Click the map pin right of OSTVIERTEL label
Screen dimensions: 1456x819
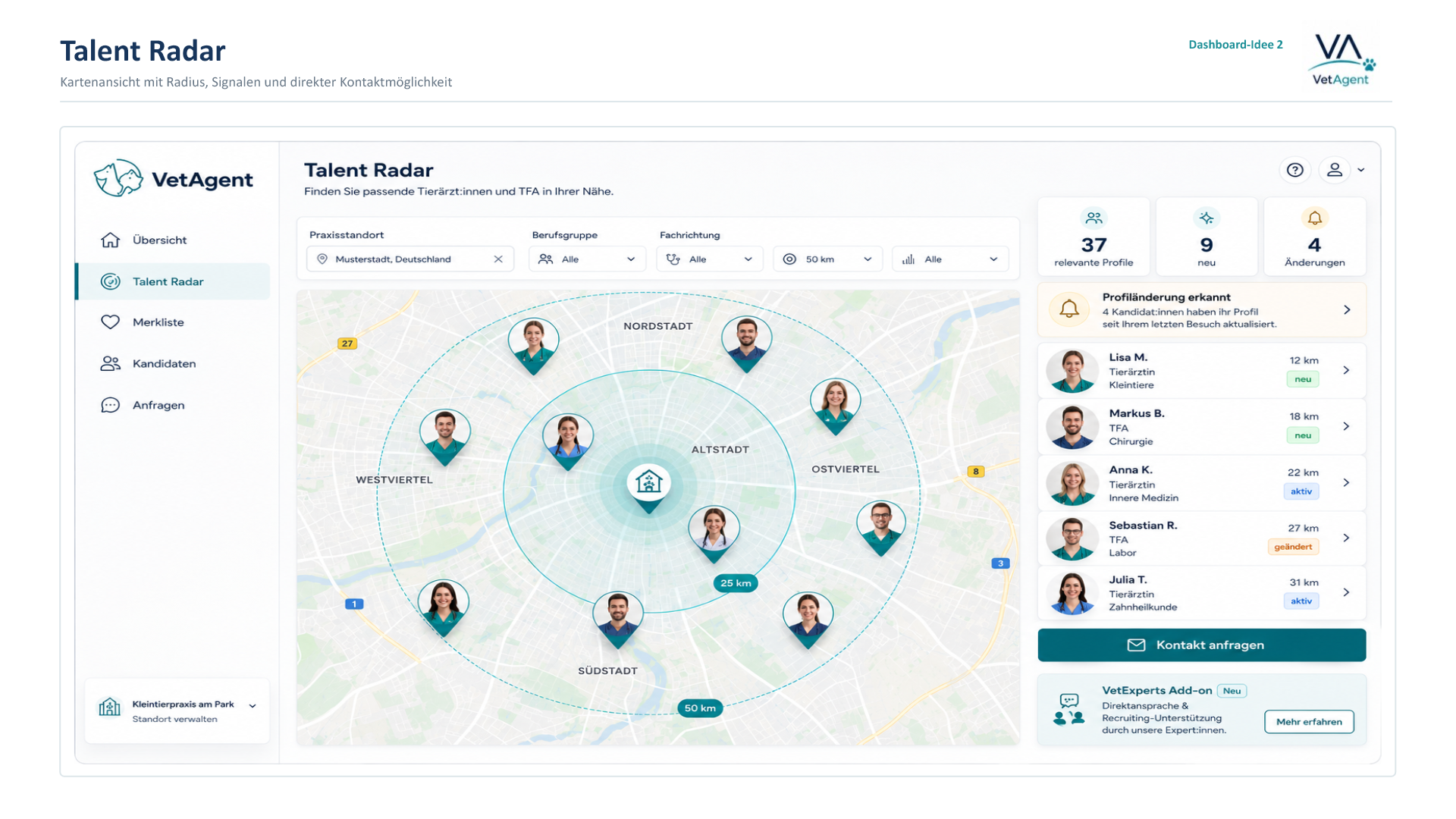(880, 528)
